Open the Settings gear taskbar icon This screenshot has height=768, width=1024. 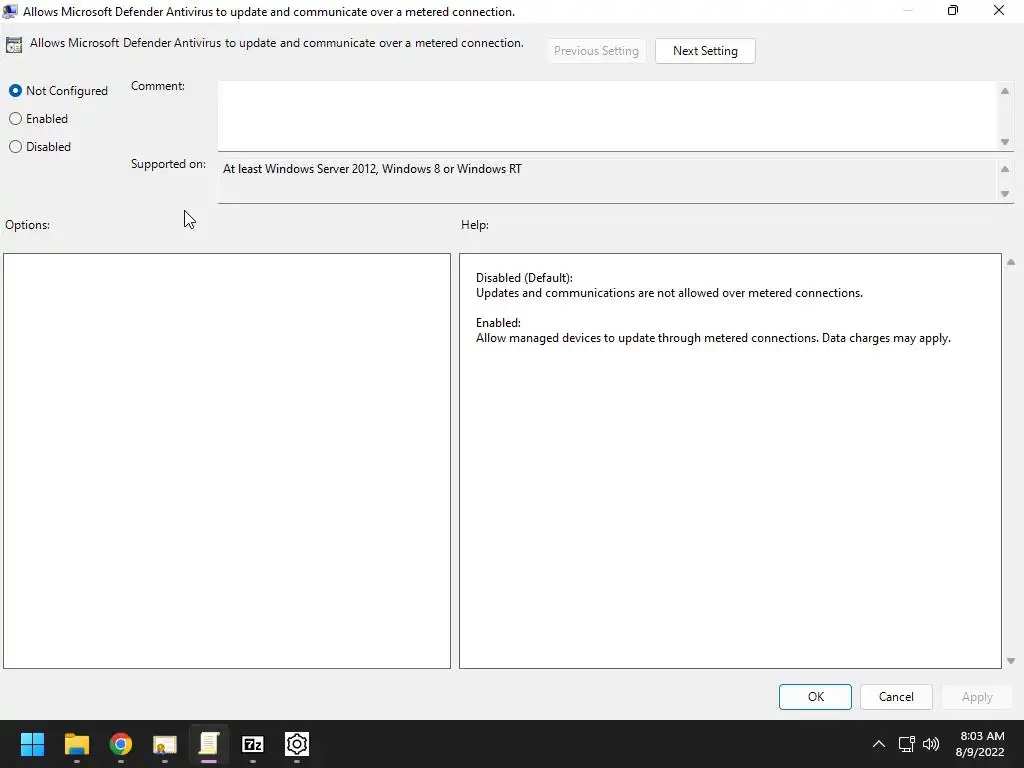(297, 744)
